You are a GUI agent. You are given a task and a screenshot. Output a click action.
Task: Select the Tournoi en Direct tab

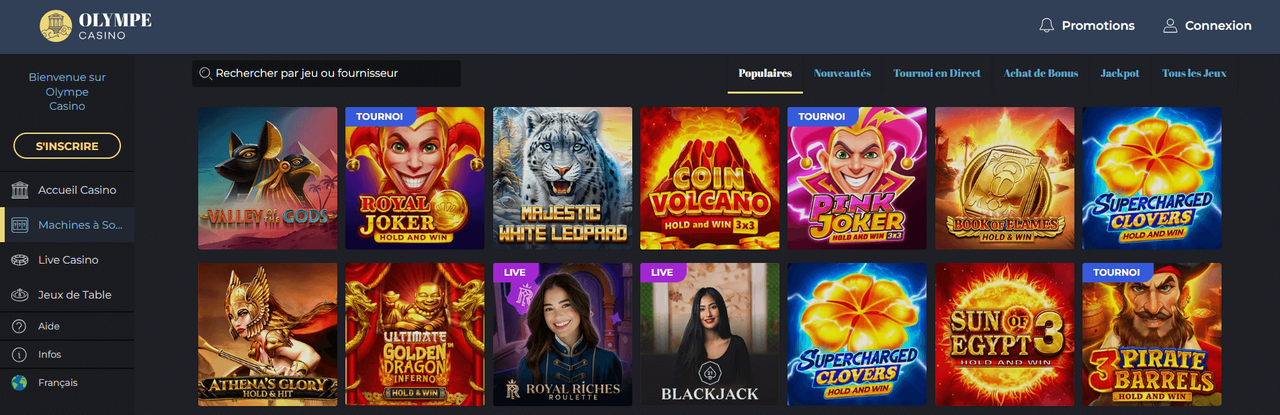pos(937,73)
